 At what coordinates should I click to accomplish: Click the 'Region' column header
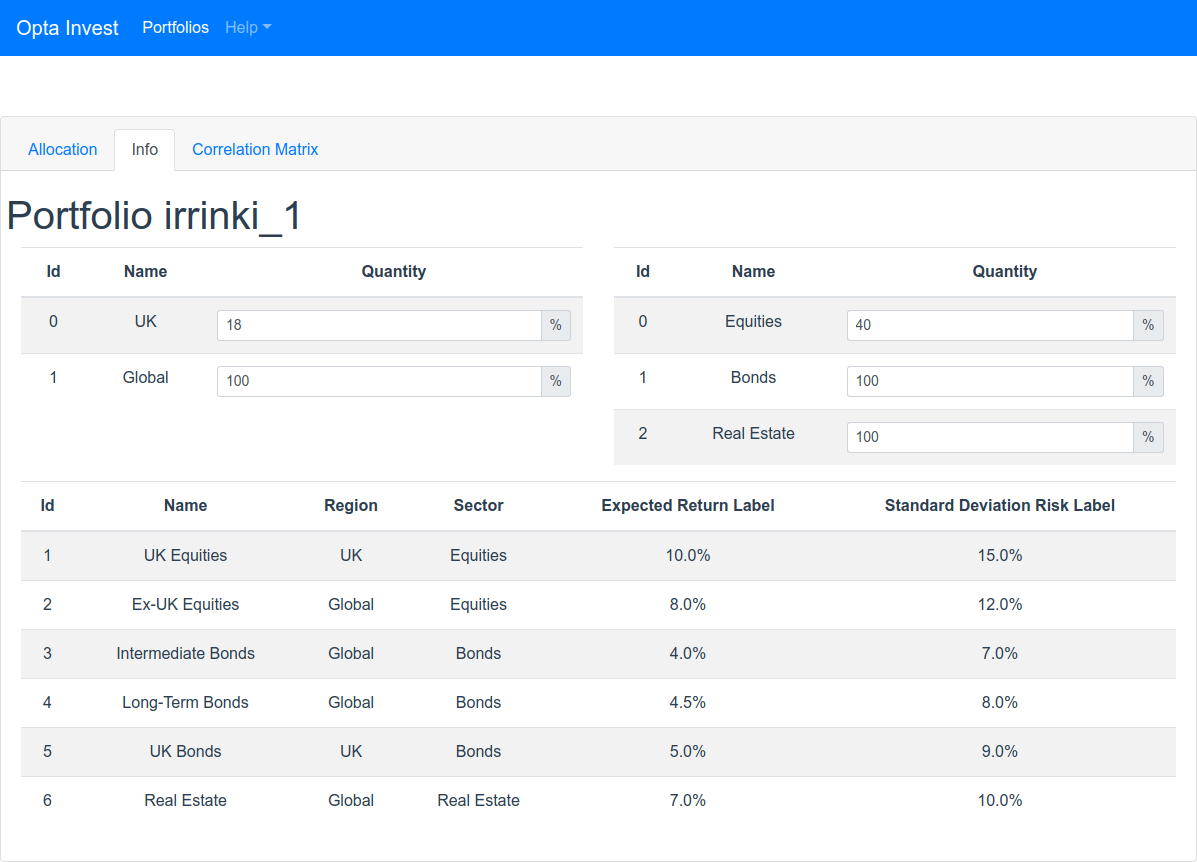[x=351, y=505]
